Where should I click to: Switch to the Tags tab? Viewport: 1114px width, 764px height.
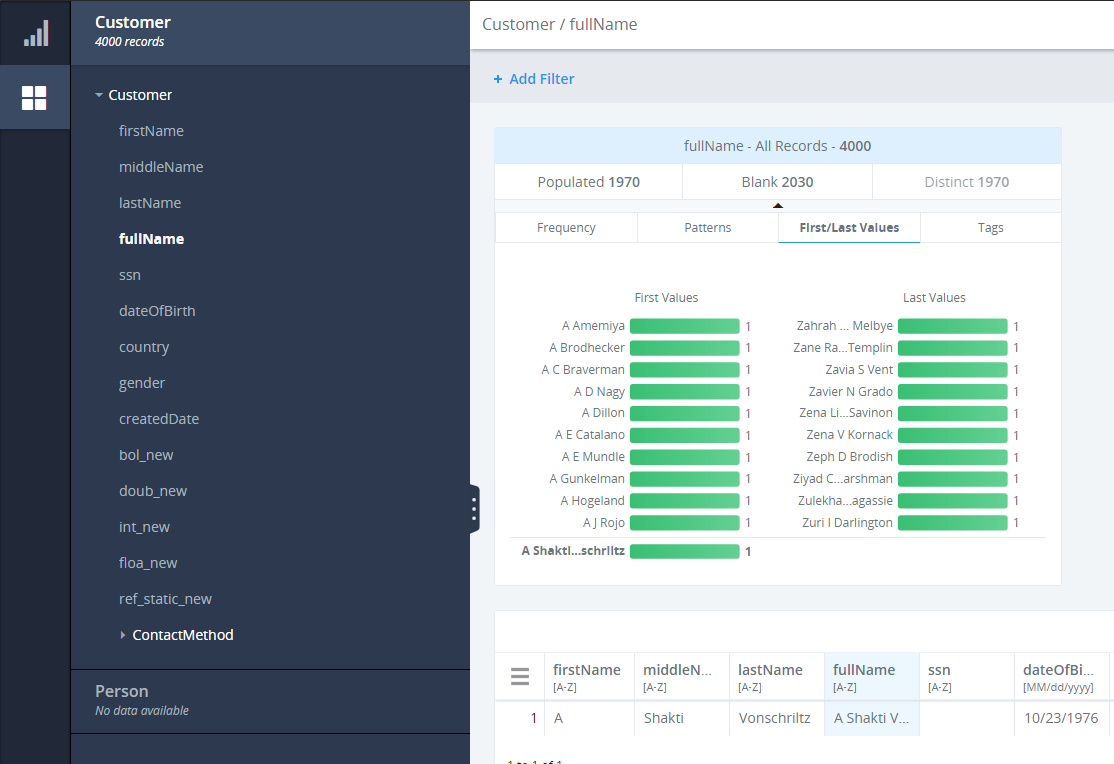(x=990, y=227)
